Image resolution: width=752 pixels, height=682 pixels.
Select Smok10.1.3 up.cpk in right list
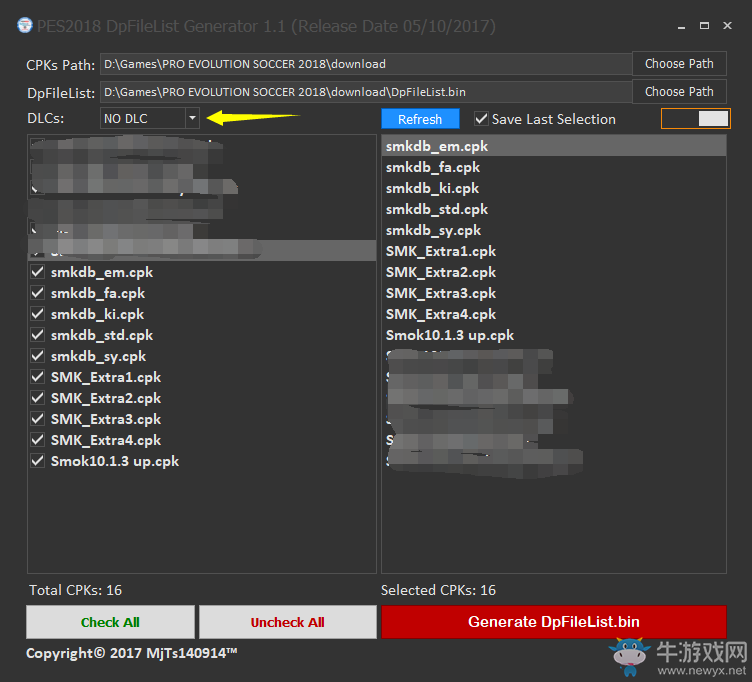554,335
